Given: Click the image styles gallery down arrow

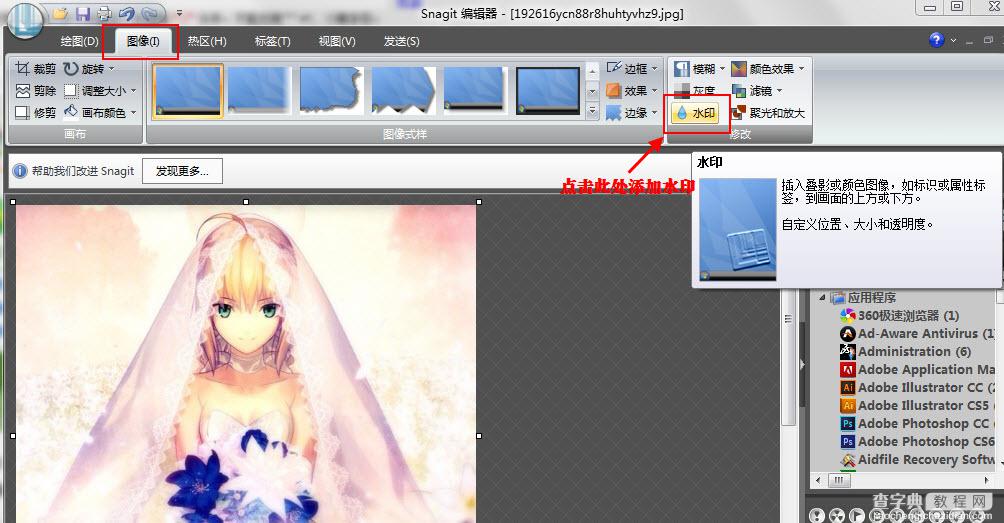Looking at the screenshot, I should tap(592, 92).
